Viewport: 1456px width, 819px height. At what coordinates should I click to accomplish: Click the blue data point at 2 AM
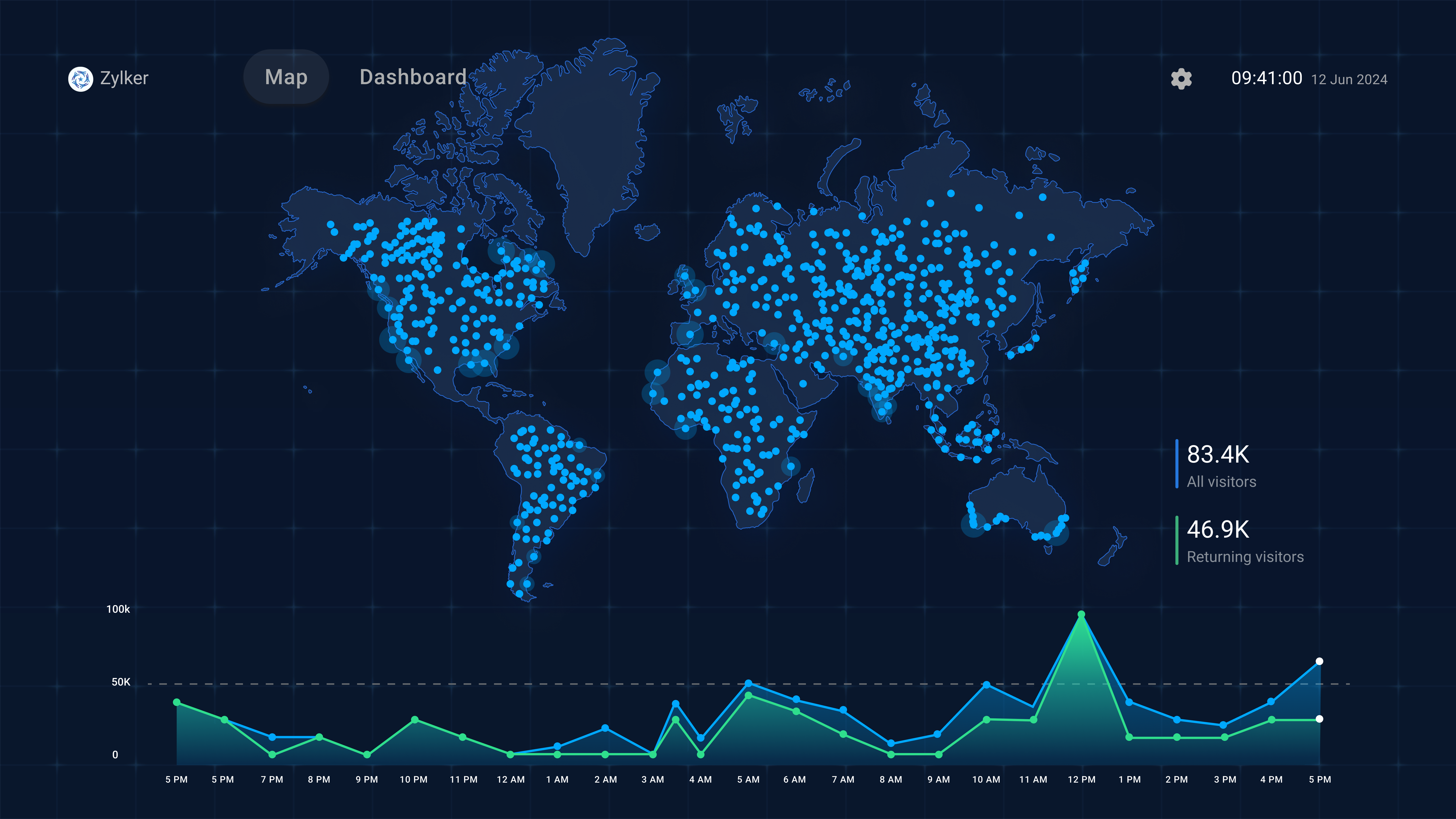(x=605, y=728)
